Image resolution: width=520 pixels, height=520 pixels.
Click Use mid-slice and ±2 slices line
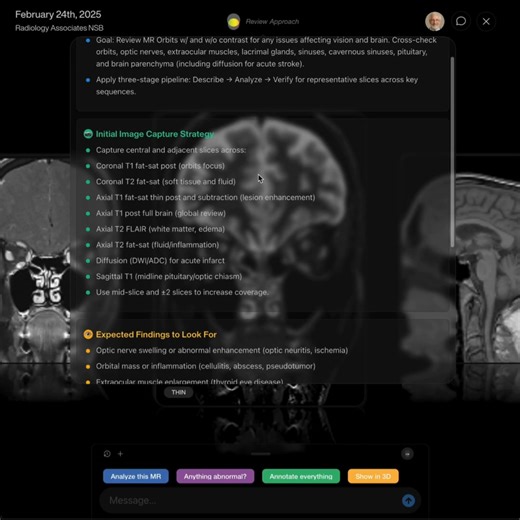(182, 292)
